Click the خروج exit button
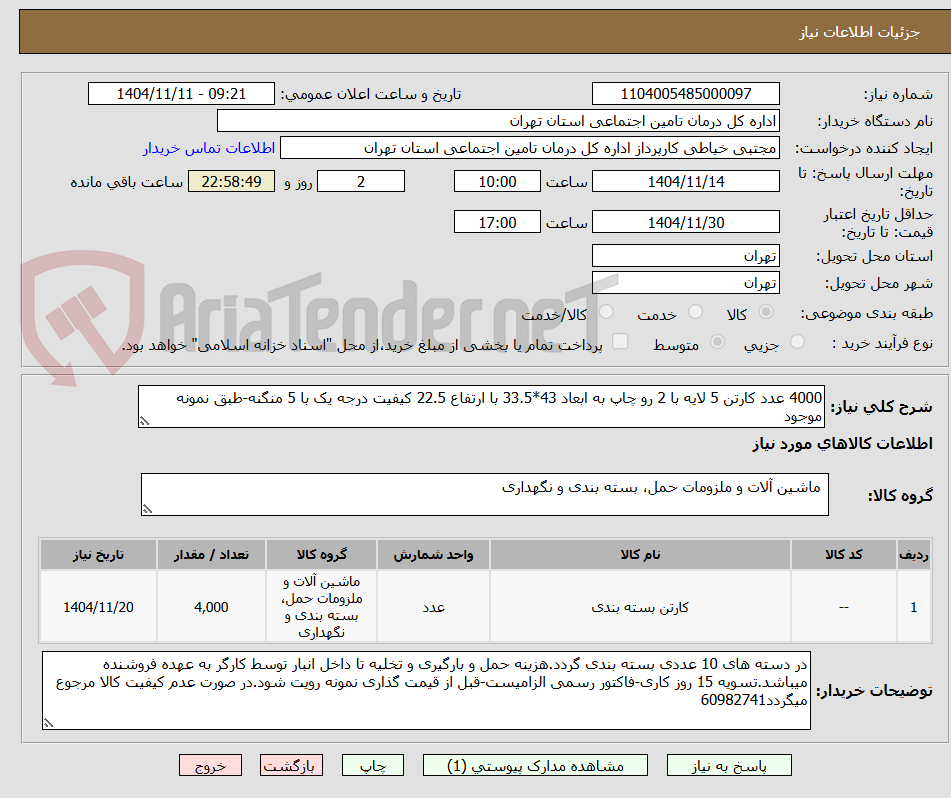 coord(210,766)
